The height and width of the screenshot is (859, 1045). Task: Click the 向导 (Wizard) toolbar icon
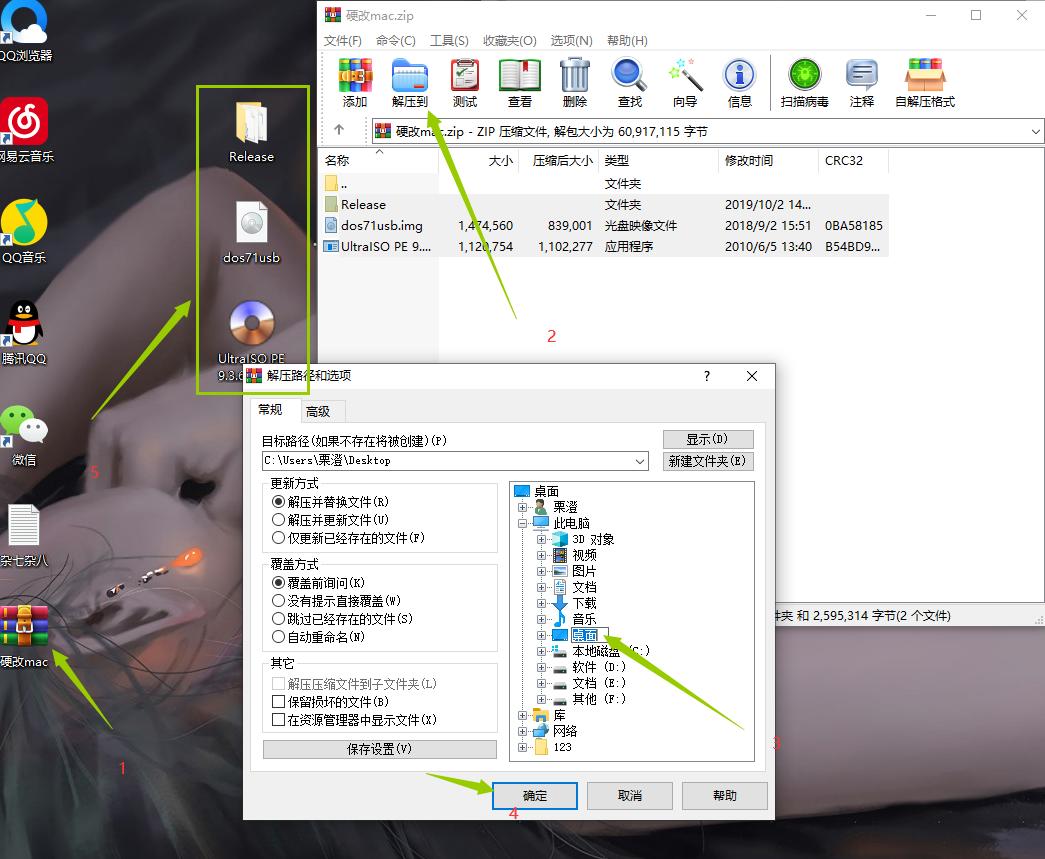pos(684,80)
